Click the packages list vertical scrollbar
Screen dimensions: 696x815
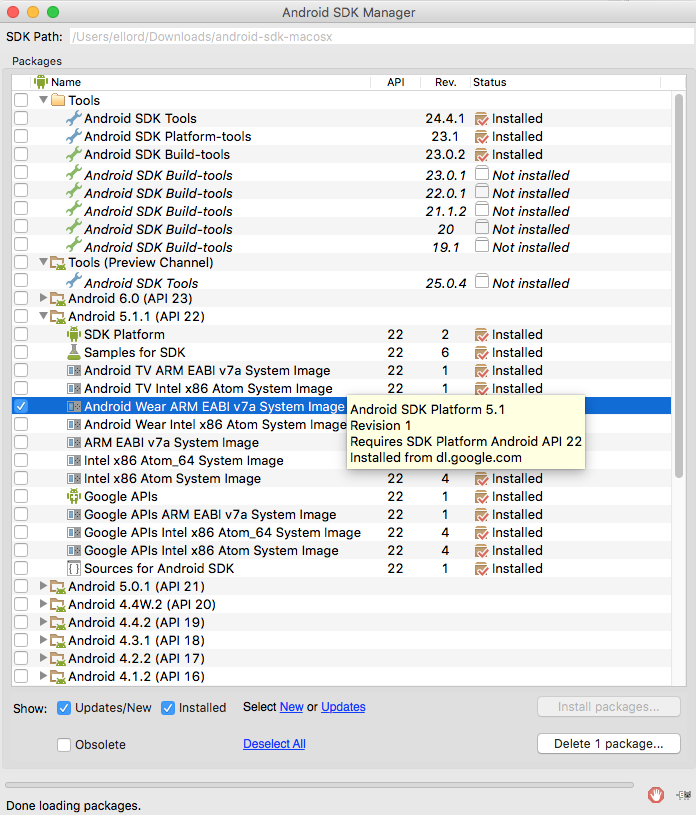point(679,286)
